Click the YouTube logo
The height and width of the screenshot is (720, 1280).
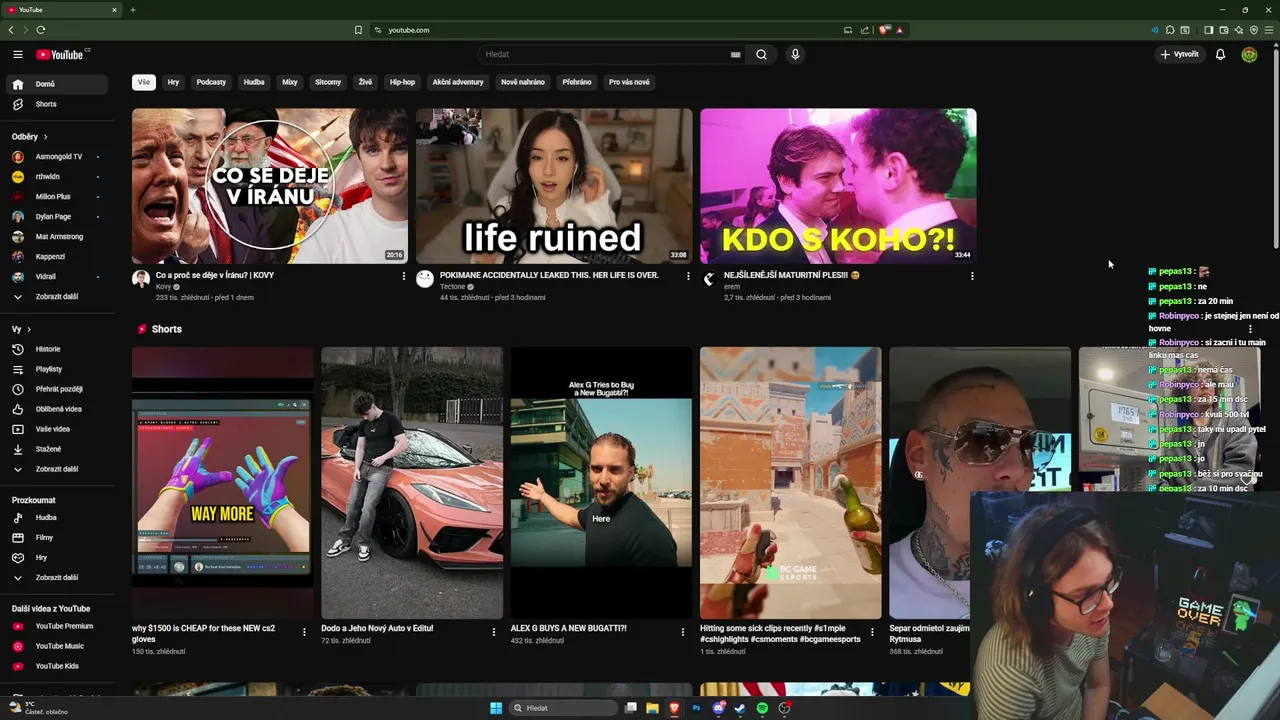point(60,54)
